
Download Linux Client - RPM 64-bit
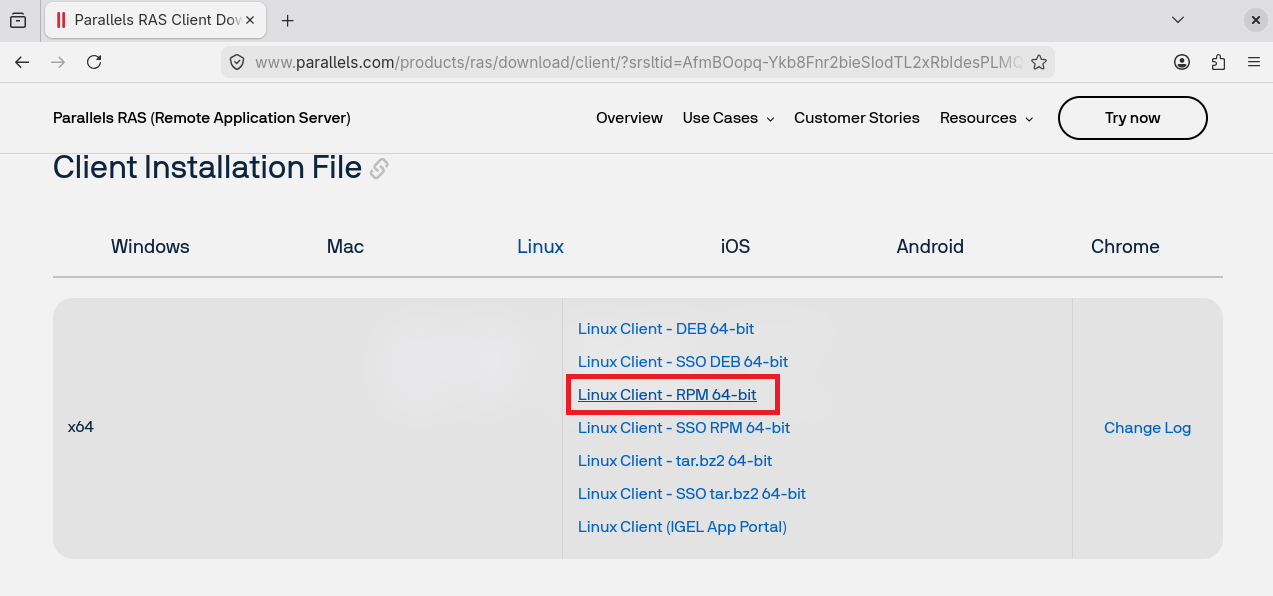667,395
